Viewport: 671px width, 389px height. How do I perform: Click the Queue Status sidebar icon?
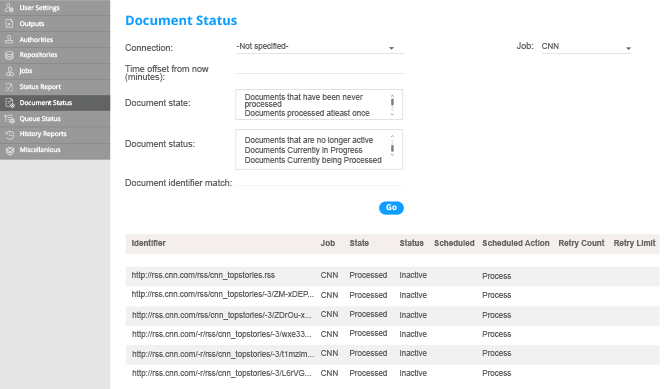click(9, 119)
